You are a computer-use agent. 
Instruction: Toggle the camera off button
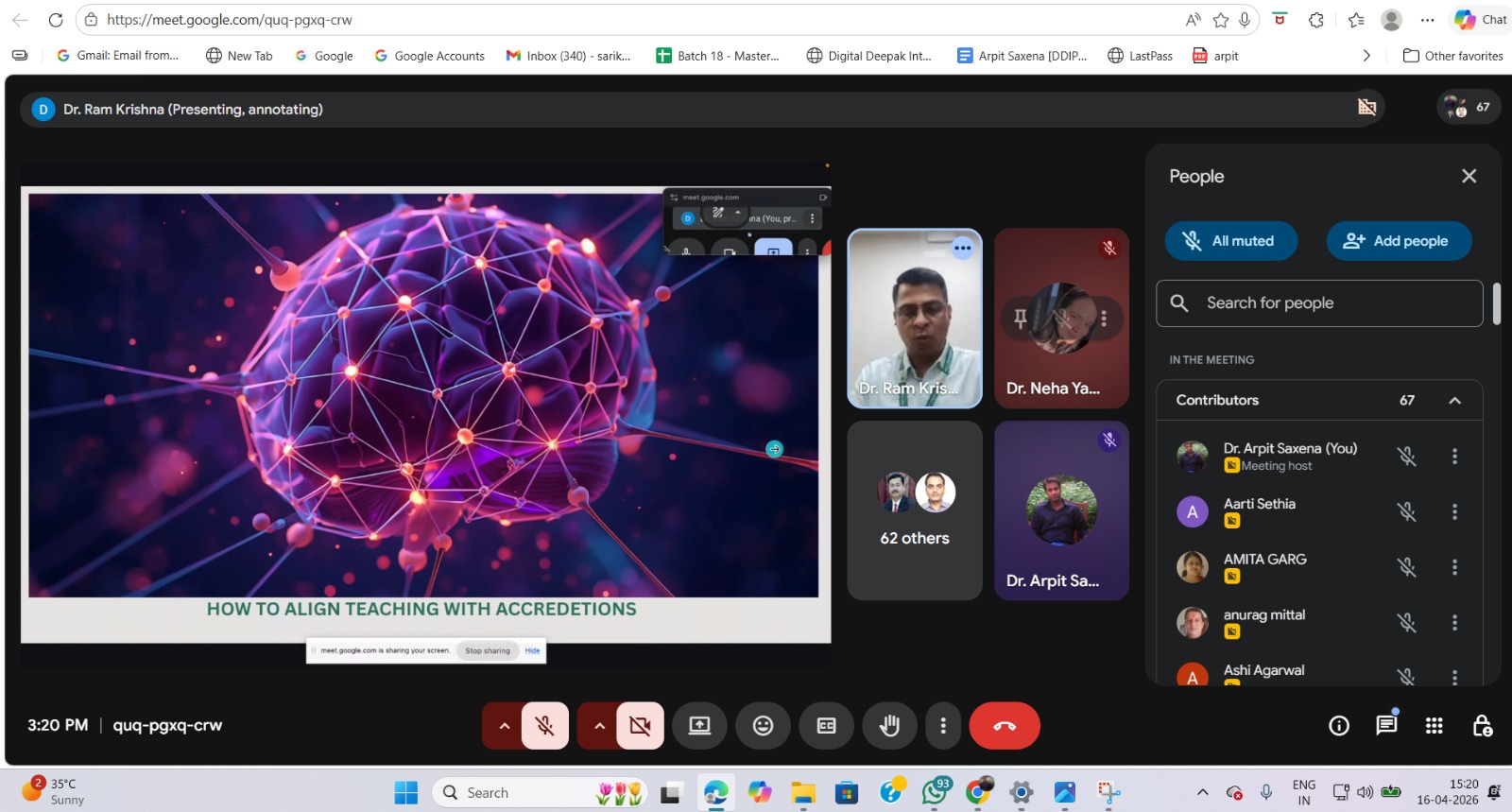pyautogui.click(x=640, y=726)
